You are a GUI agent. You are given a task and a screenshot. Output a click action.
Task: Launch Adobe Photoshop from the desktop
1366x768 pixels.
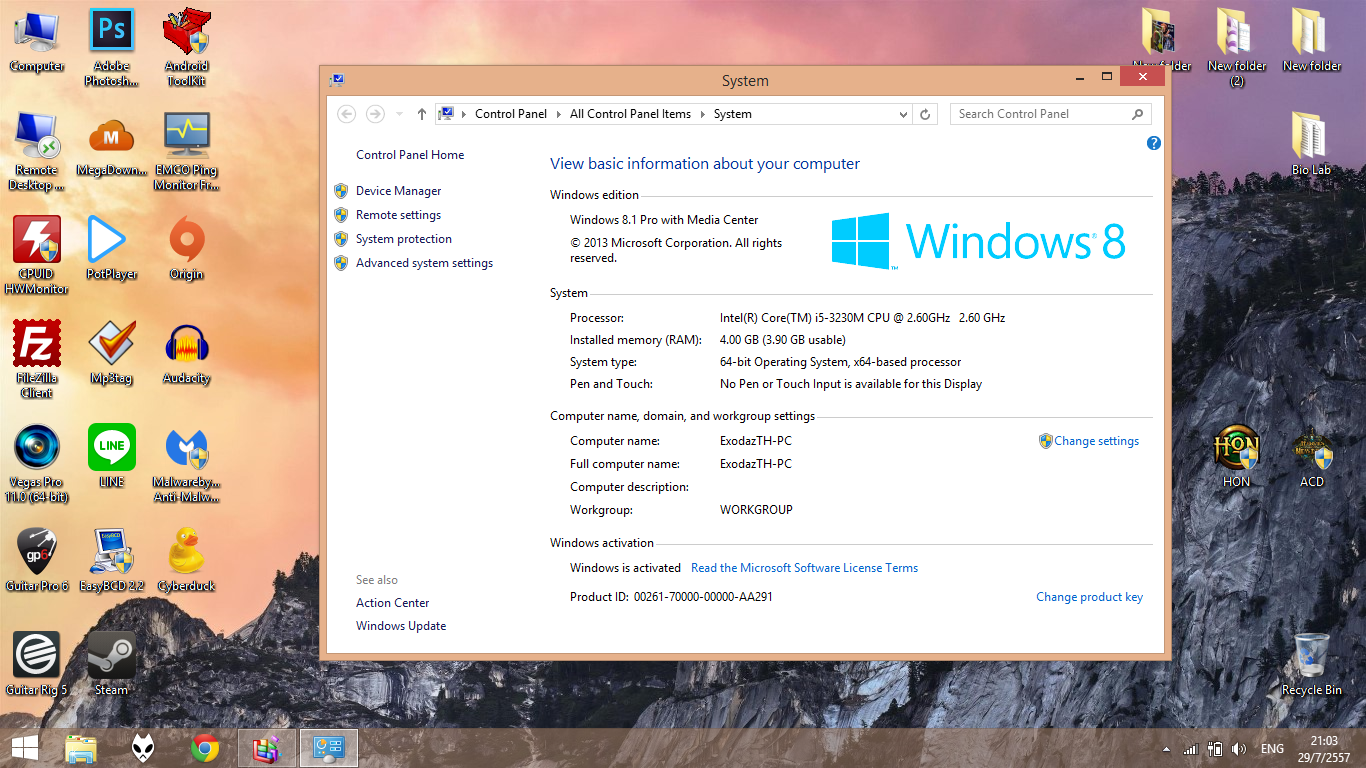pyautogui.click(x=112, y=47)
